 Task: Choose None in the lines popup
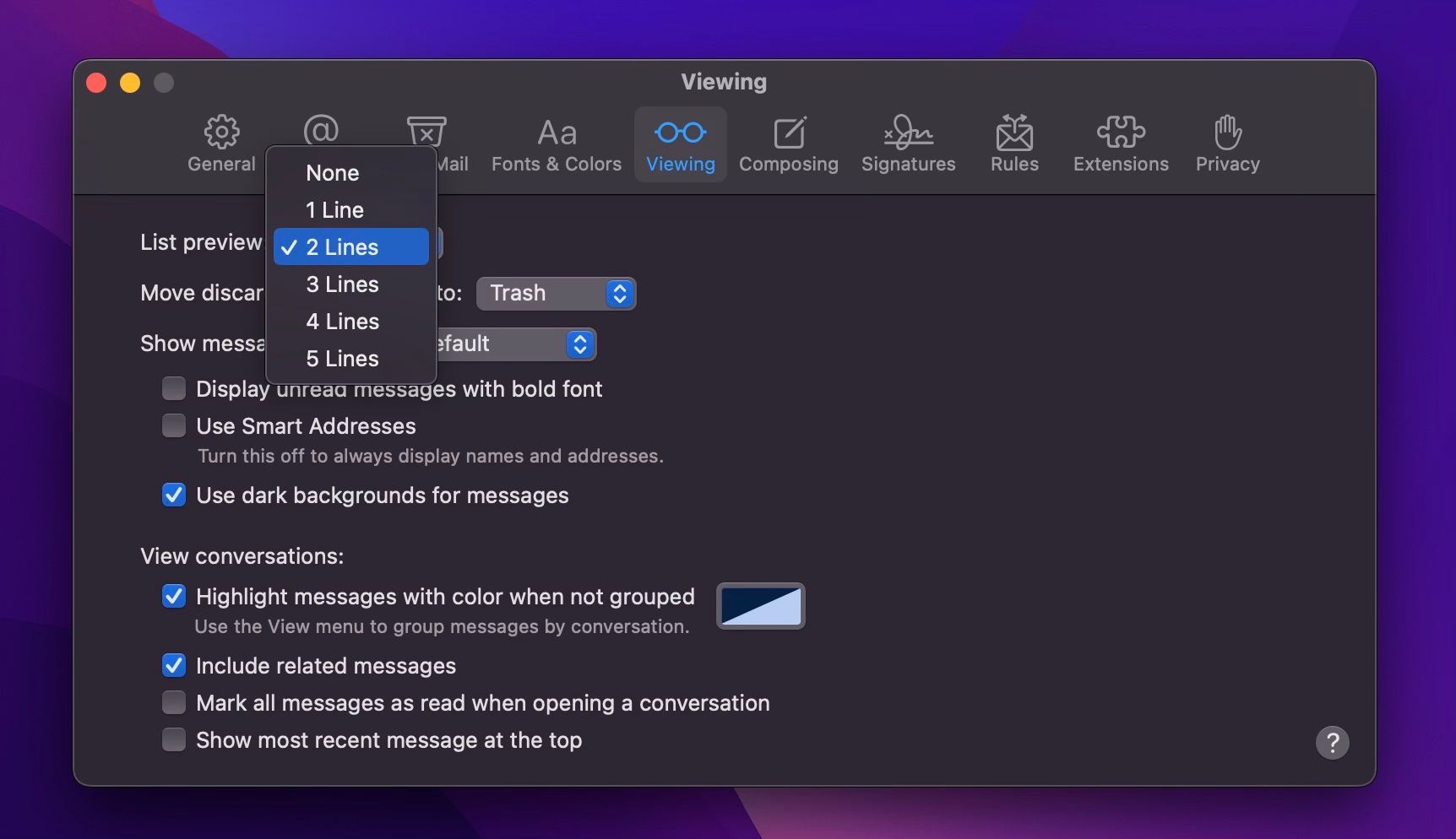(x=332, y=172)
